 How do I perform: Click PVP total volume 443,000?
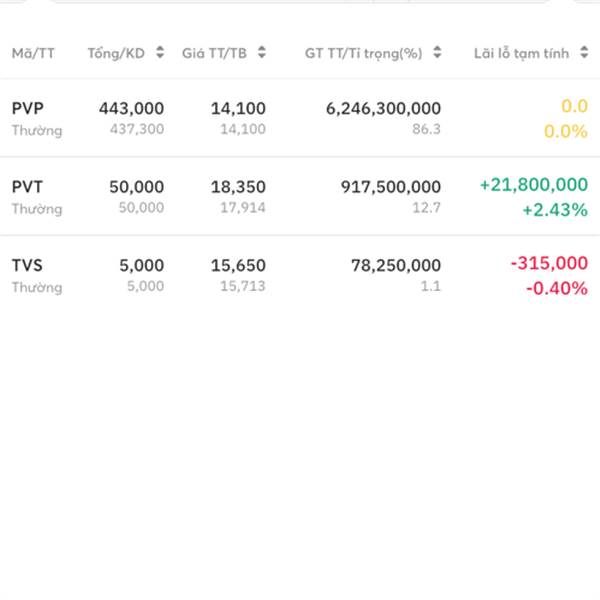coord(131,108)
